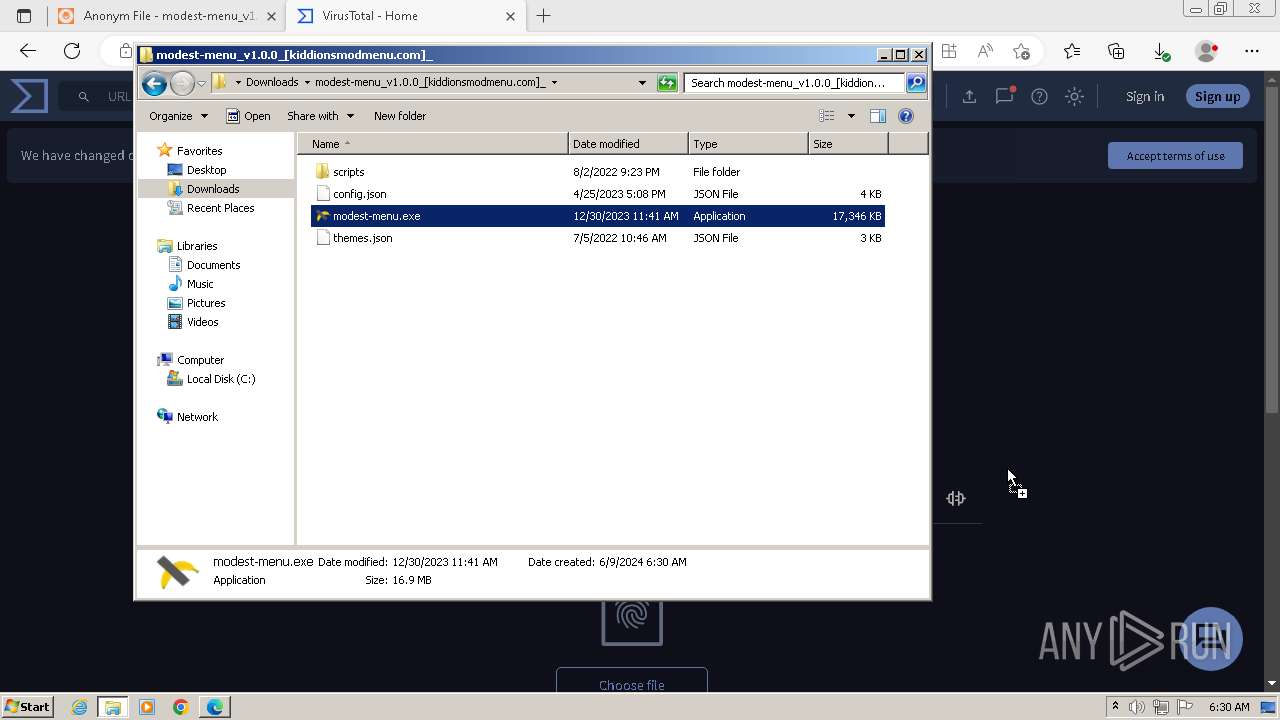The image size is (1280, 720).
Task: Click the Sign up button
Action: point(1217,97)
